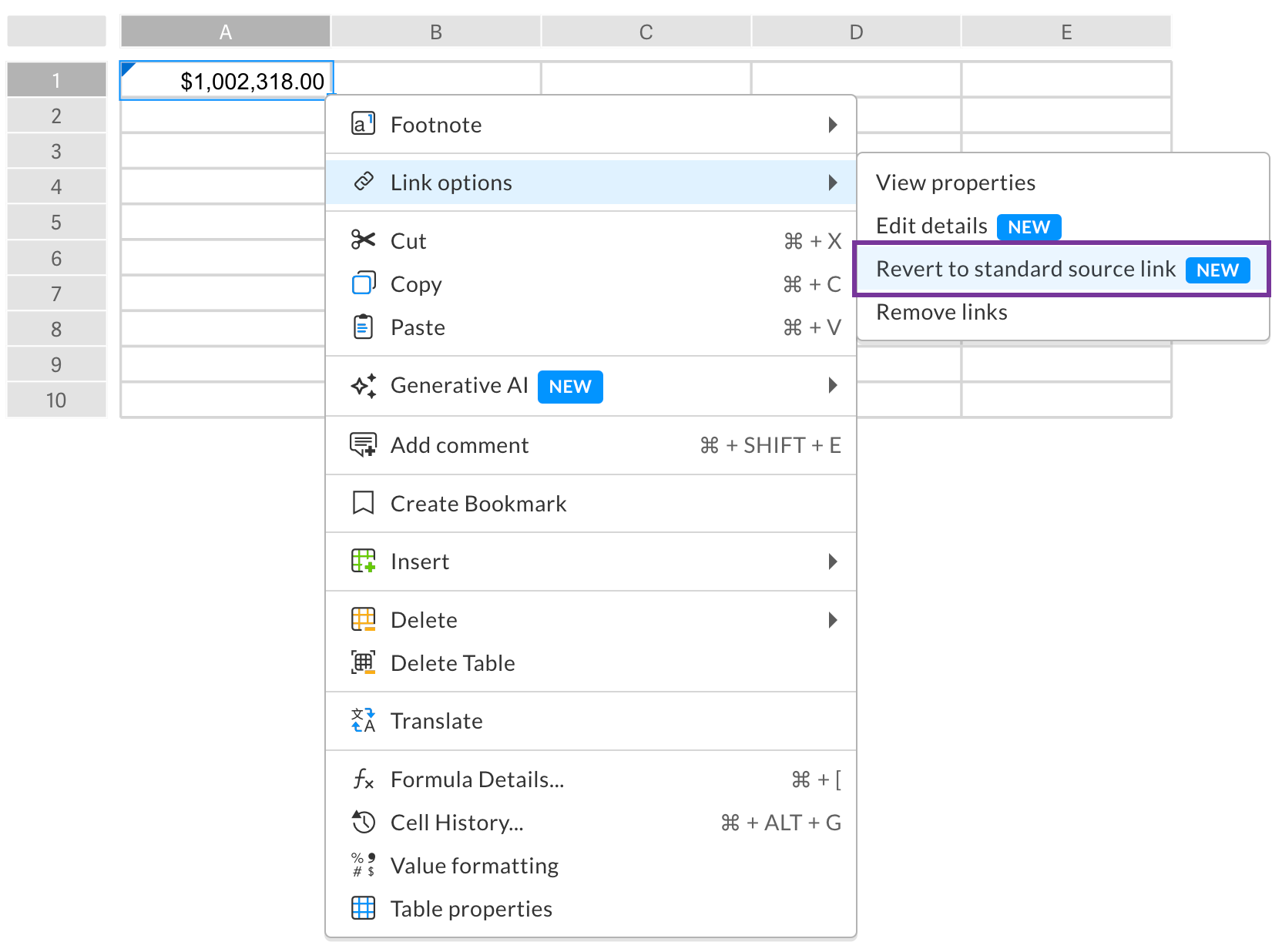Click the Copy icon in menu
The height and width of the screenshot is (952, 1282).
(x=363, y=283)
